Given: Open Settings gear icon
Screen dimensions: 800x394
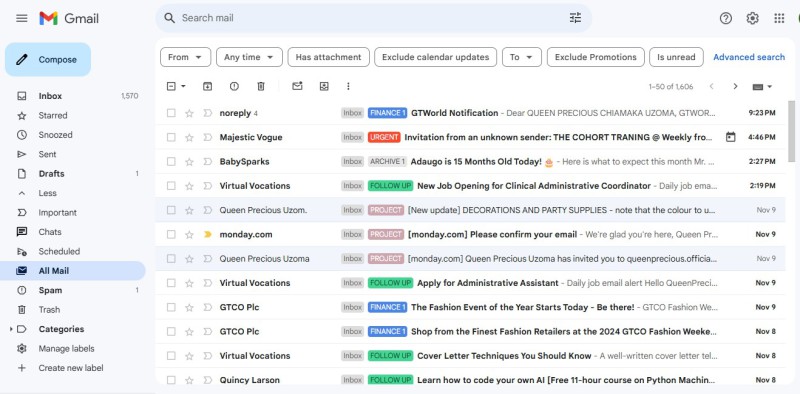Looking at the screenshot, I should point(753,18).
